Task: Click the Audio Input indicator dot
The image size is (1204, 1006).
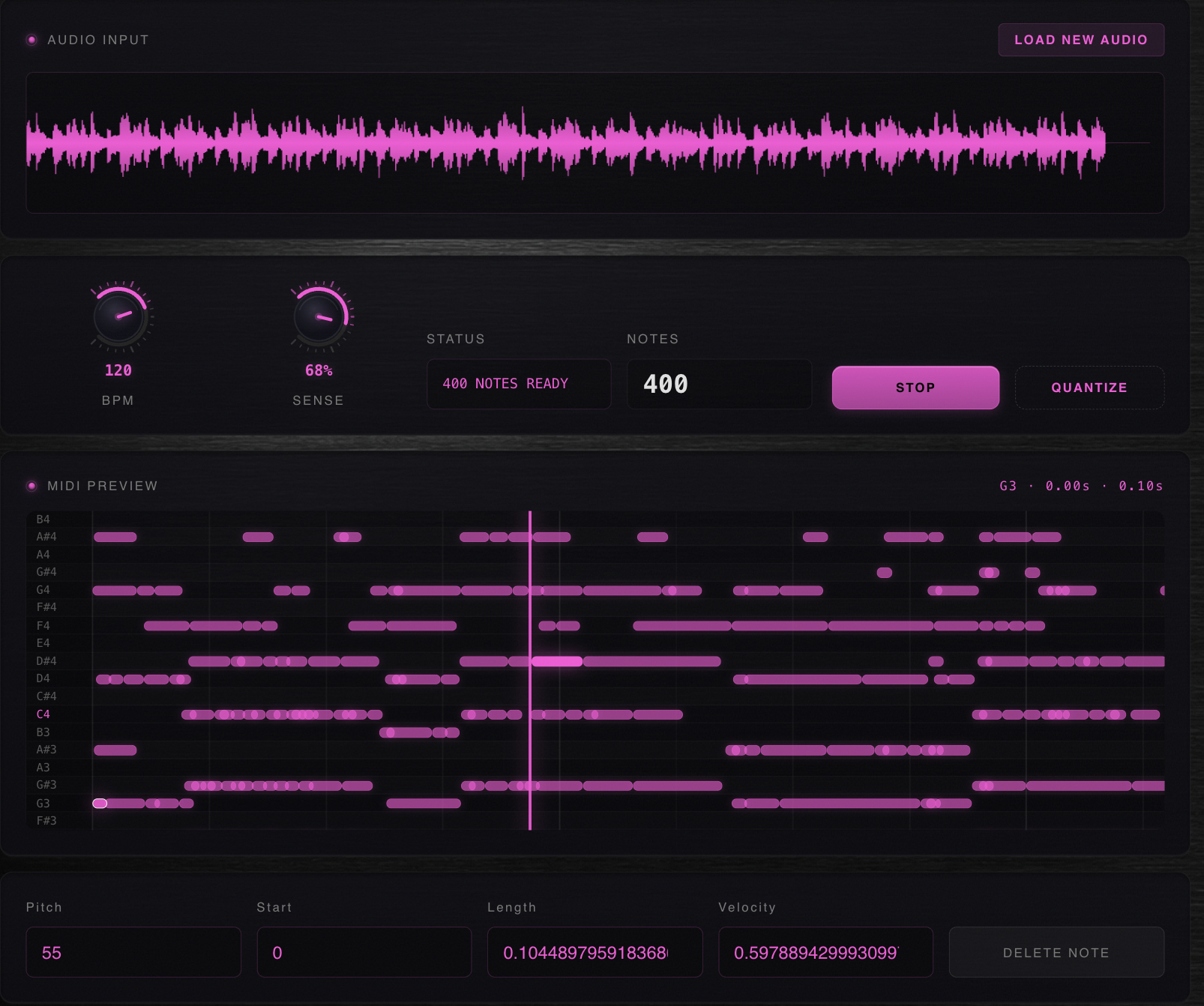Action: [31, 40]
